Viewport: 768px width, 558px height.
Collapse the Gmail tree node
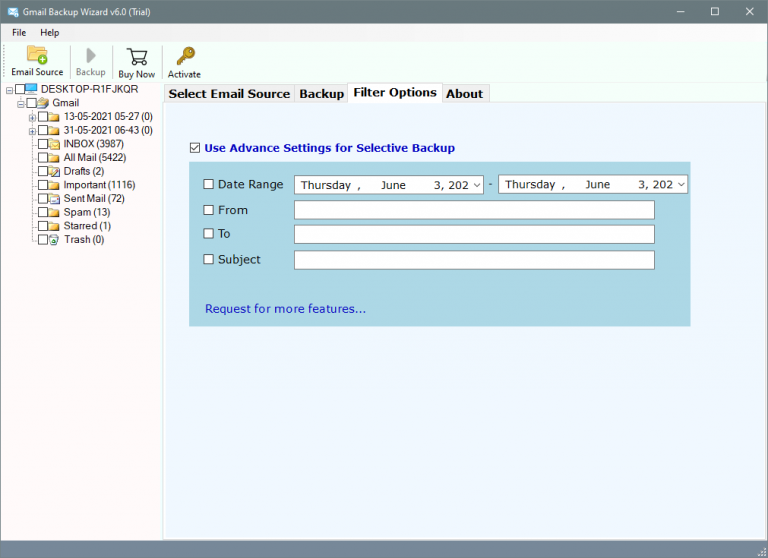point(21,104)
